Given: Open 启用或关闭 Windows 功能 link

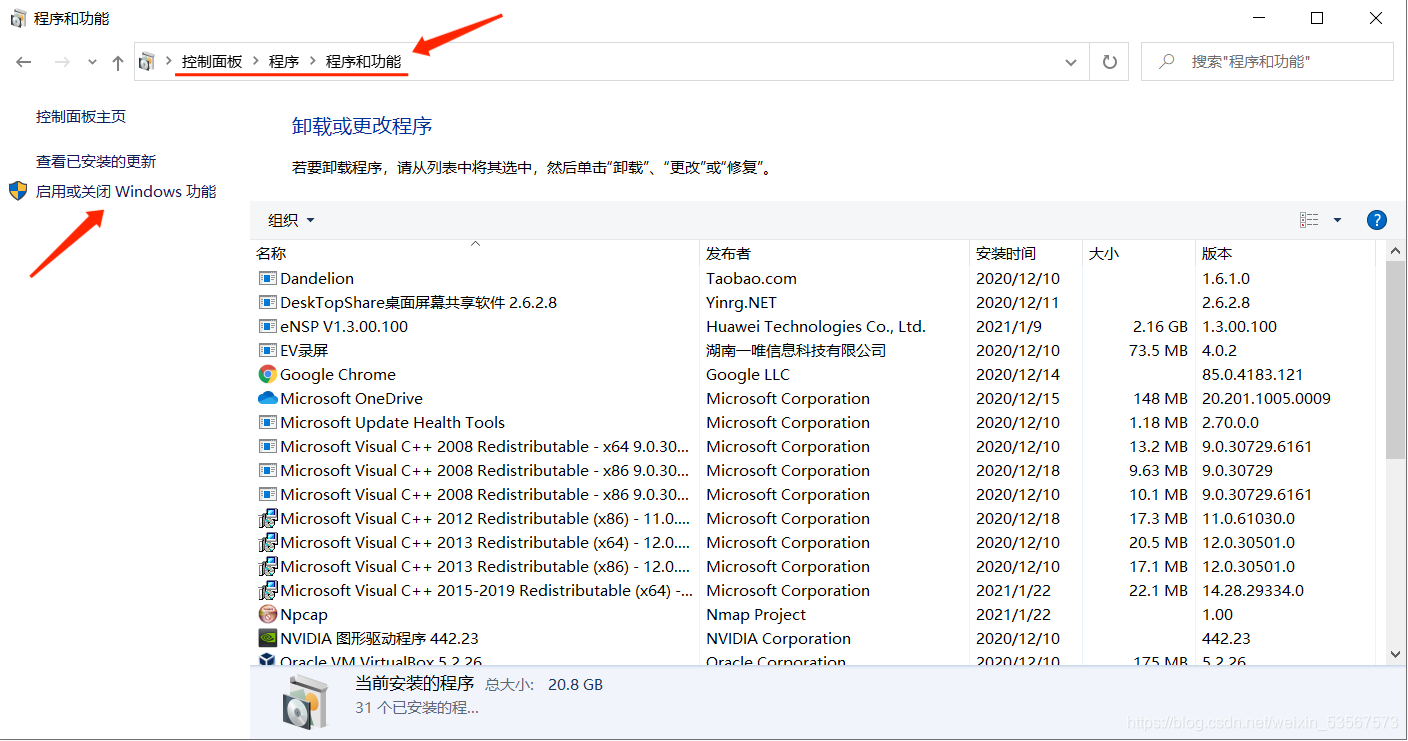Looking at the screenshot, I should coord(126,191).
